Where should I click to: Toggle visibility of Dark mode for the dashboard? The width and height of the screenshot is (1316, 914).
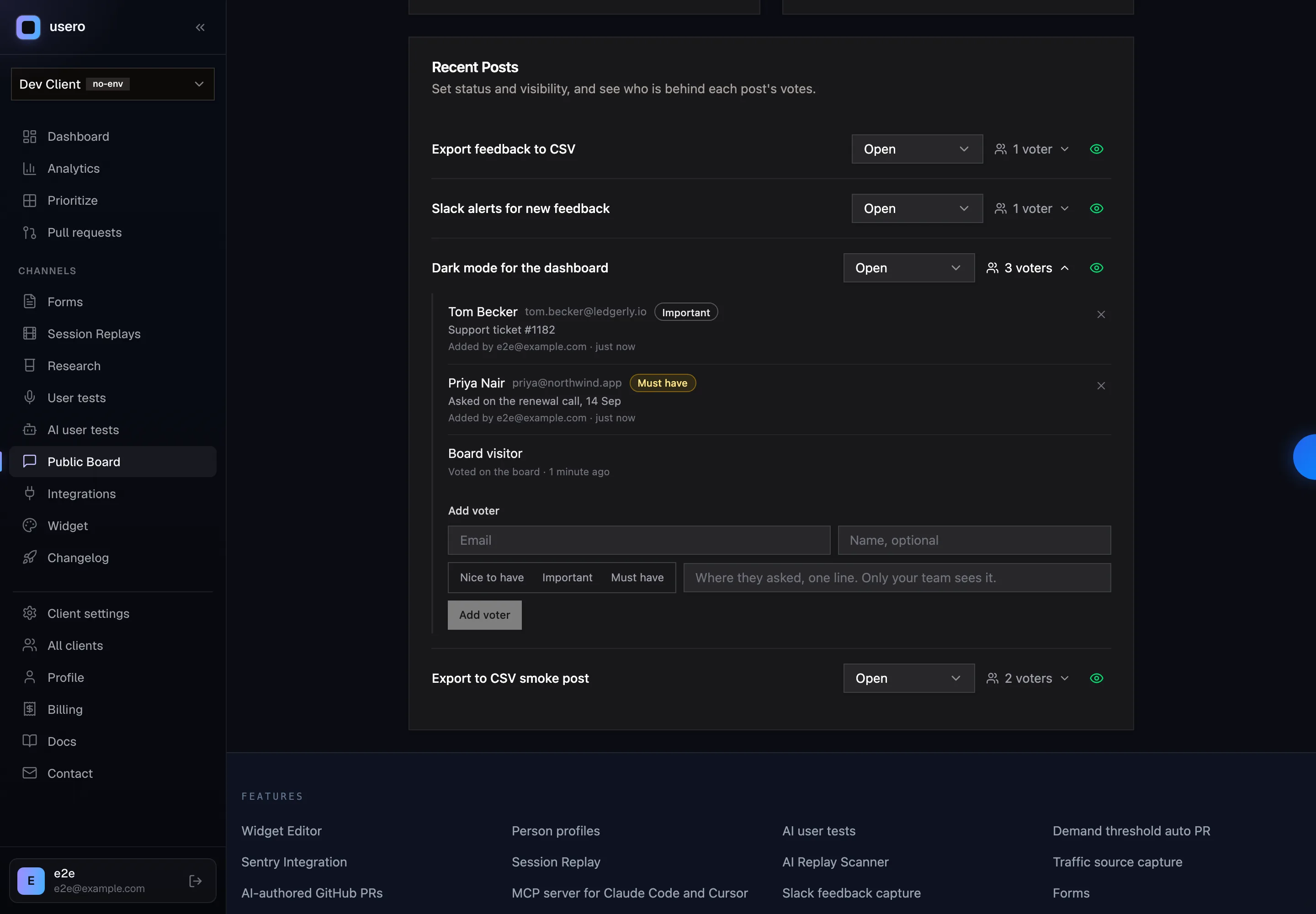pos(1096,268)
